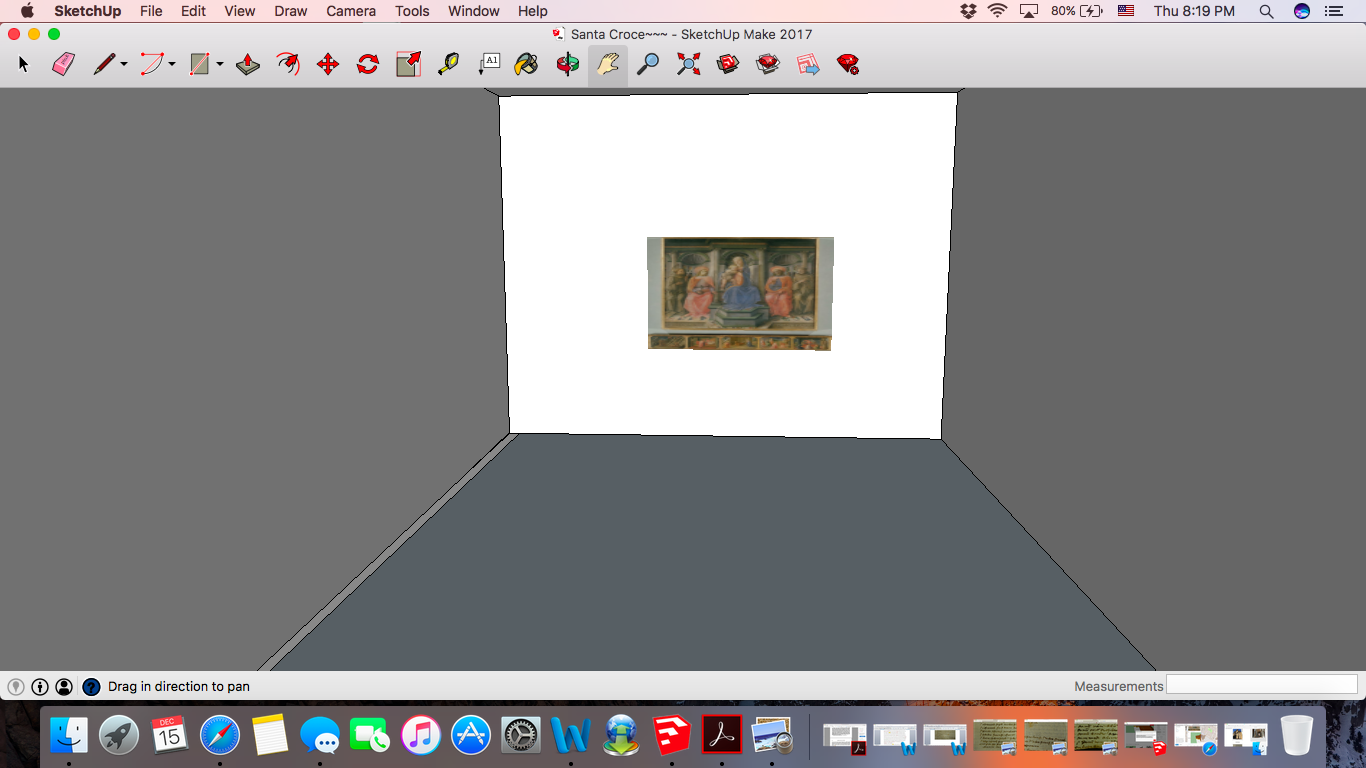Screen dimensions: 1366x768
Task: Activate the Paint Bucket tool
Action: click(x=527, y=65)
